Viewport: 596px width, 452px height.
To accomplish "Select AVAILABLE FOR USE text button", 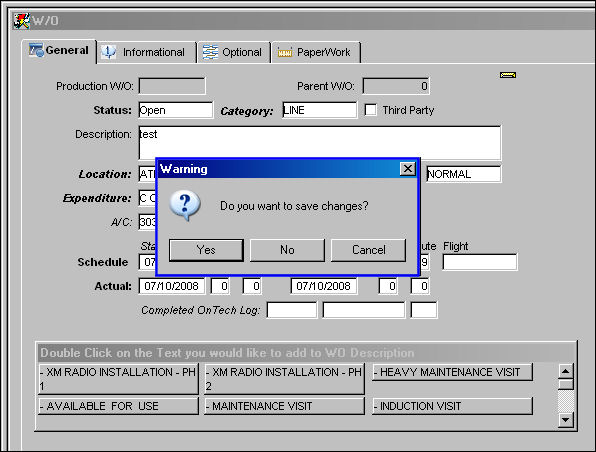I will click(118, 406).
